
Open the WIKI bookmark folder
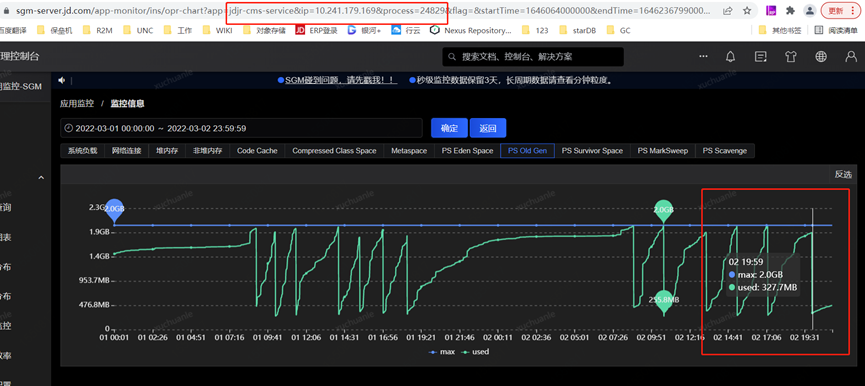[x=218, y=31]
